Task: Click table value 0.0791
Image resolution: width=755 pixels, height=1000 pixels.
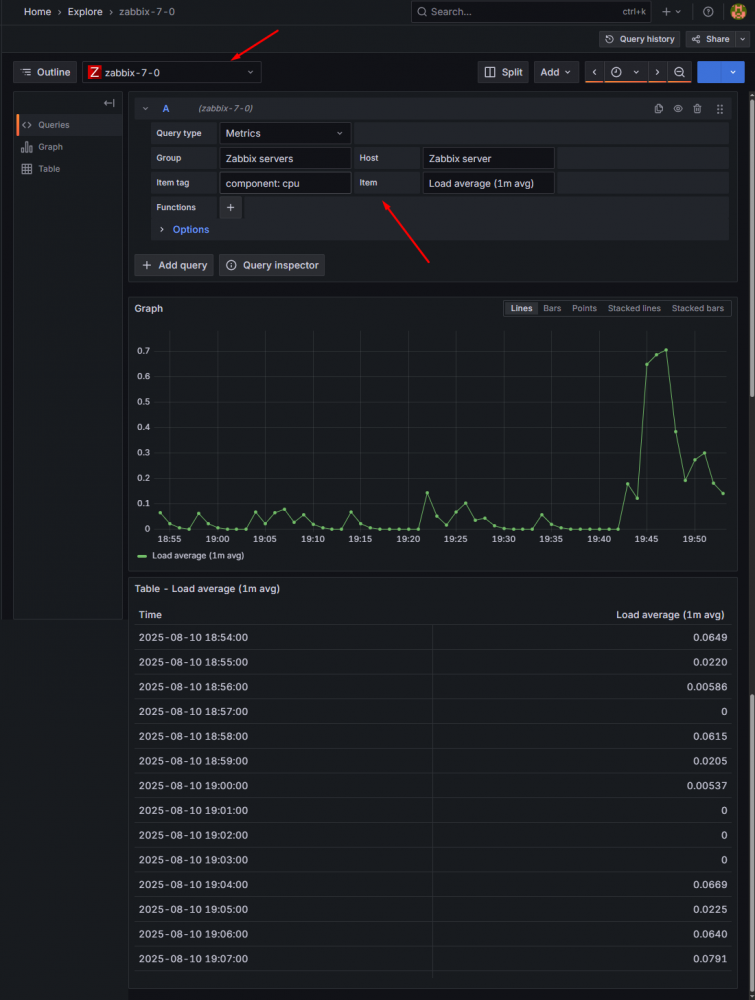Action: click(x=710, y=959)
